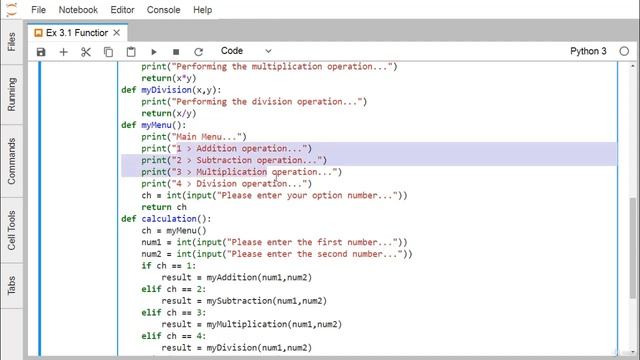Open the Tabs sidebar panel
This screenshot has width=640, height=360.
click(x=11, y=285)
